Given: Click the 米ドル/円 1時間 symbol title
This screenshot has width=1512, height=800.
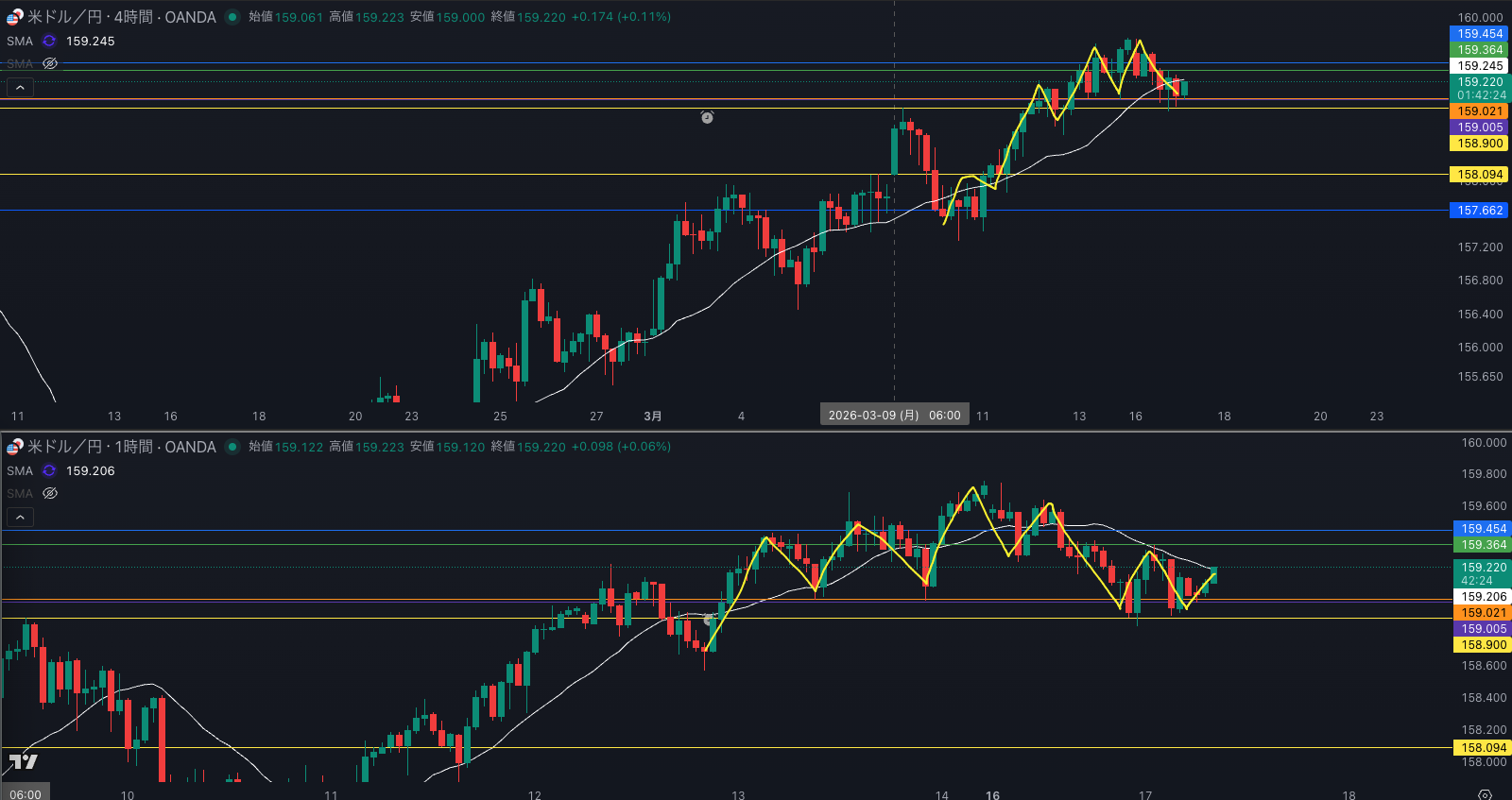Looking at the screenshot, I should pyautogui.click(x=122, y=447).
